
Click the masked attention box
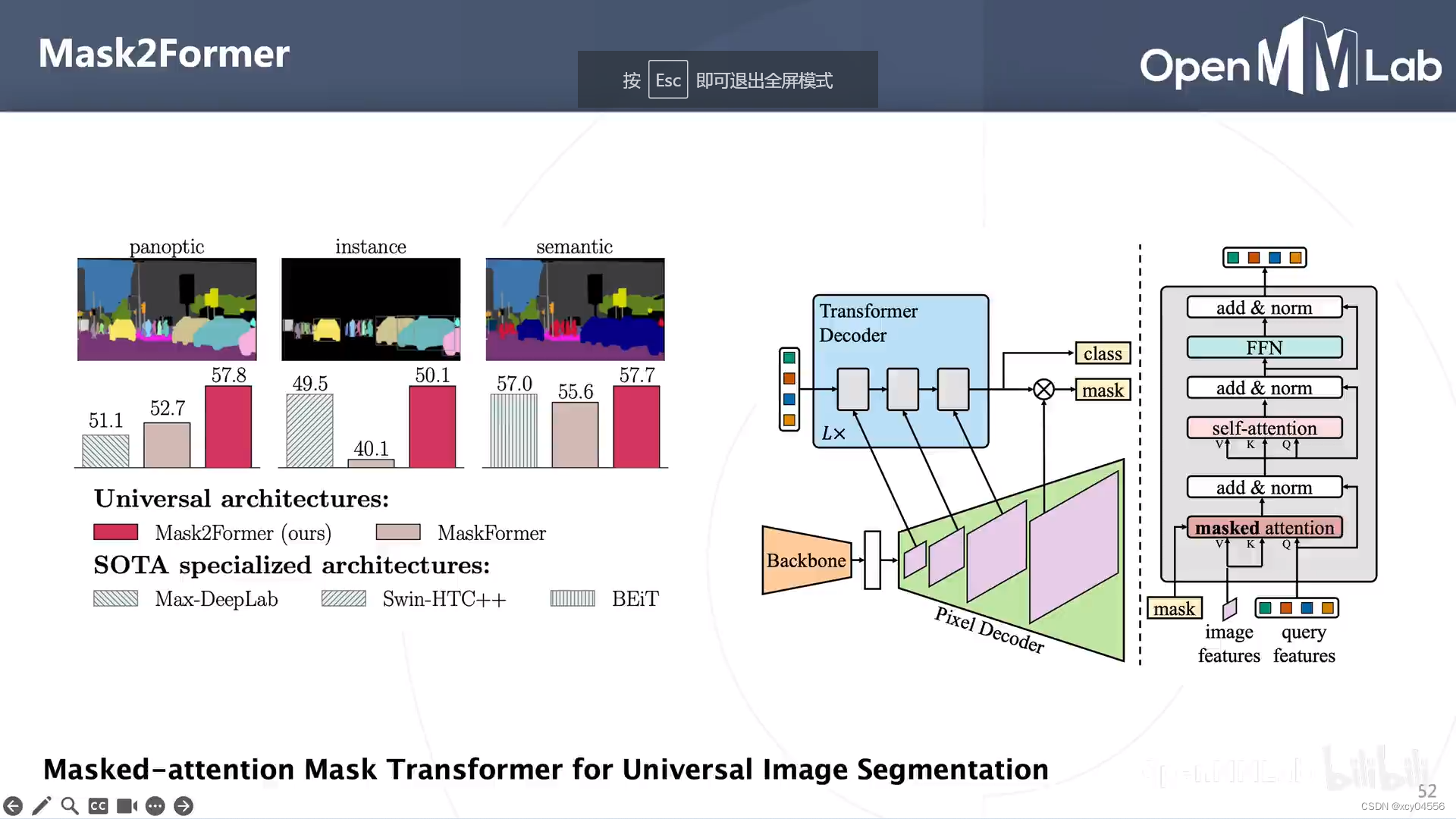coord(1264,527)
